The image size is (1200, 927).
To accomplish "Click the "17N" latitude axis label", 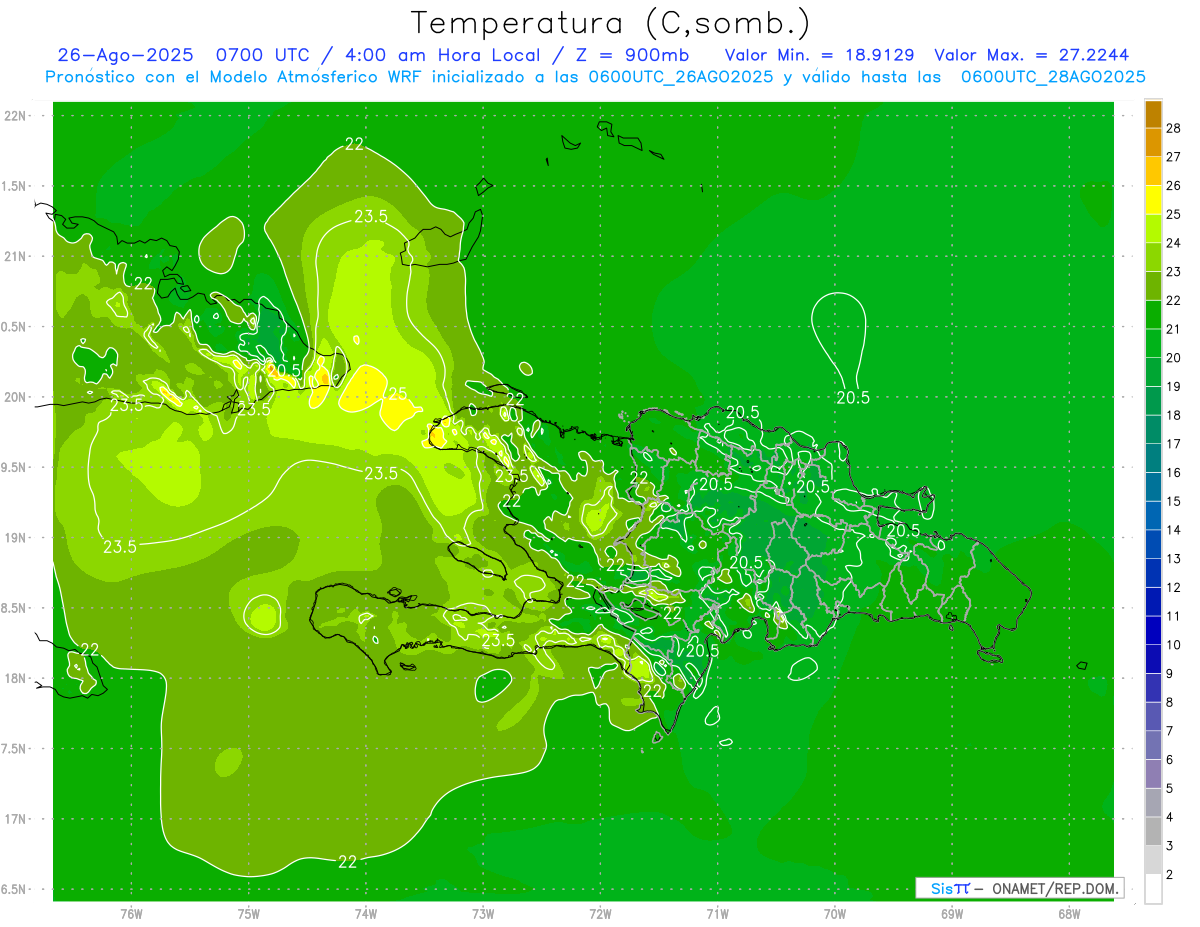I will click(16, 820).
